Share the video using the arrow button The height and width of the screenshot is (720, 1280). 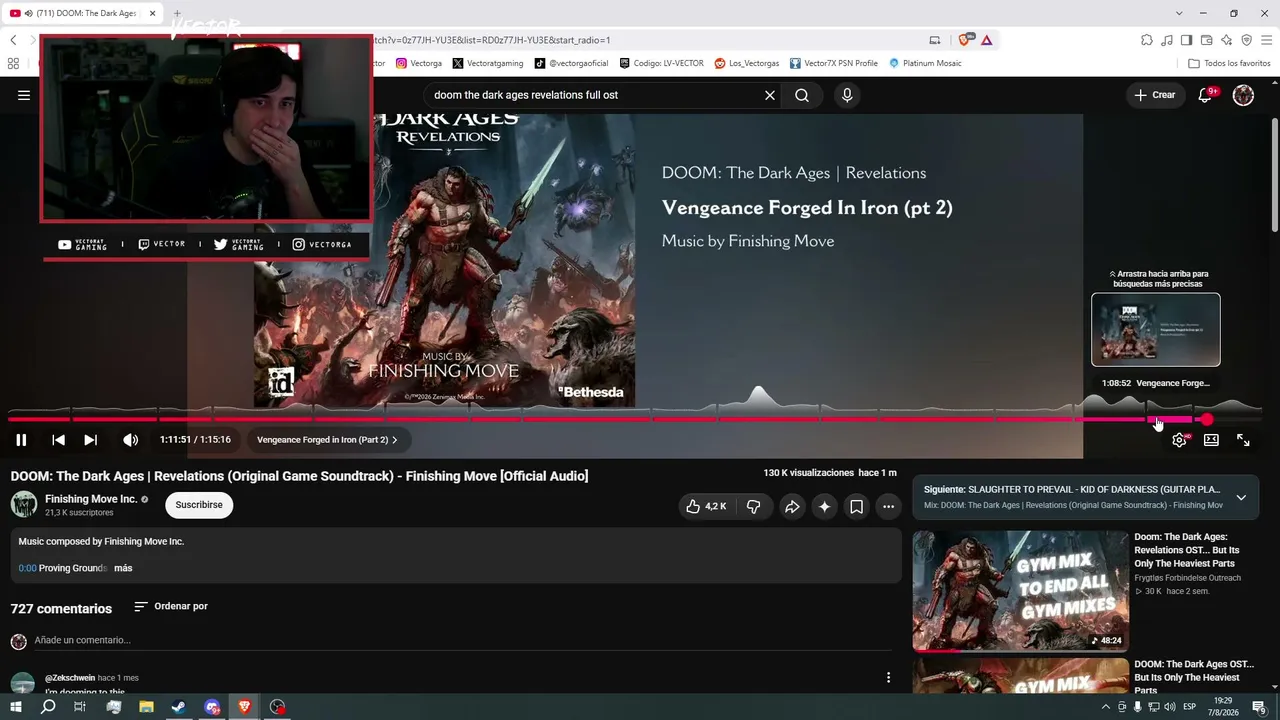[792, 507]
